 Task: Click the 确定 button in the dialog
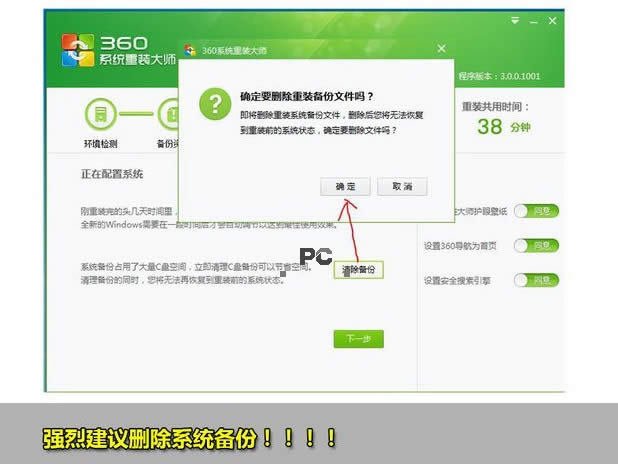click(345, 187)
